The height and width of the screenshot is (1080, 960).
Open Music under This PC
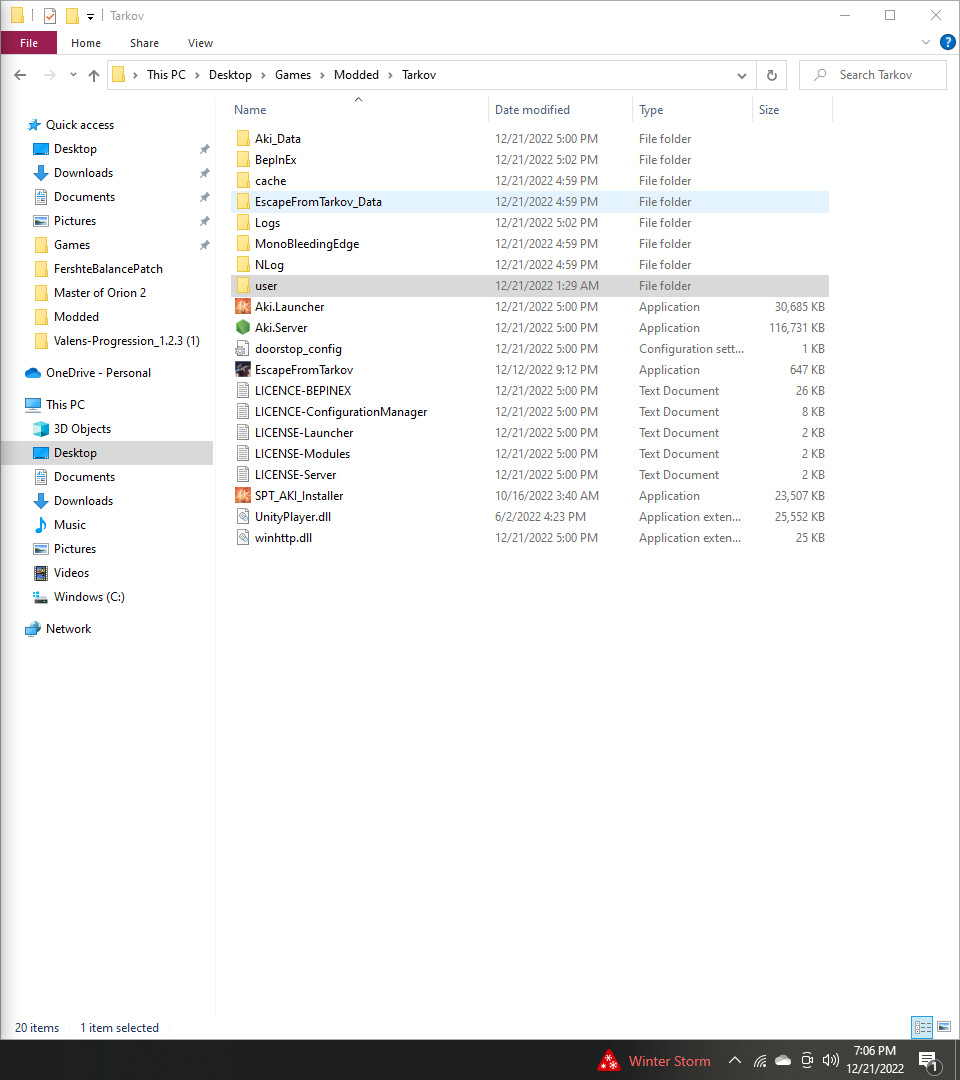70,525
